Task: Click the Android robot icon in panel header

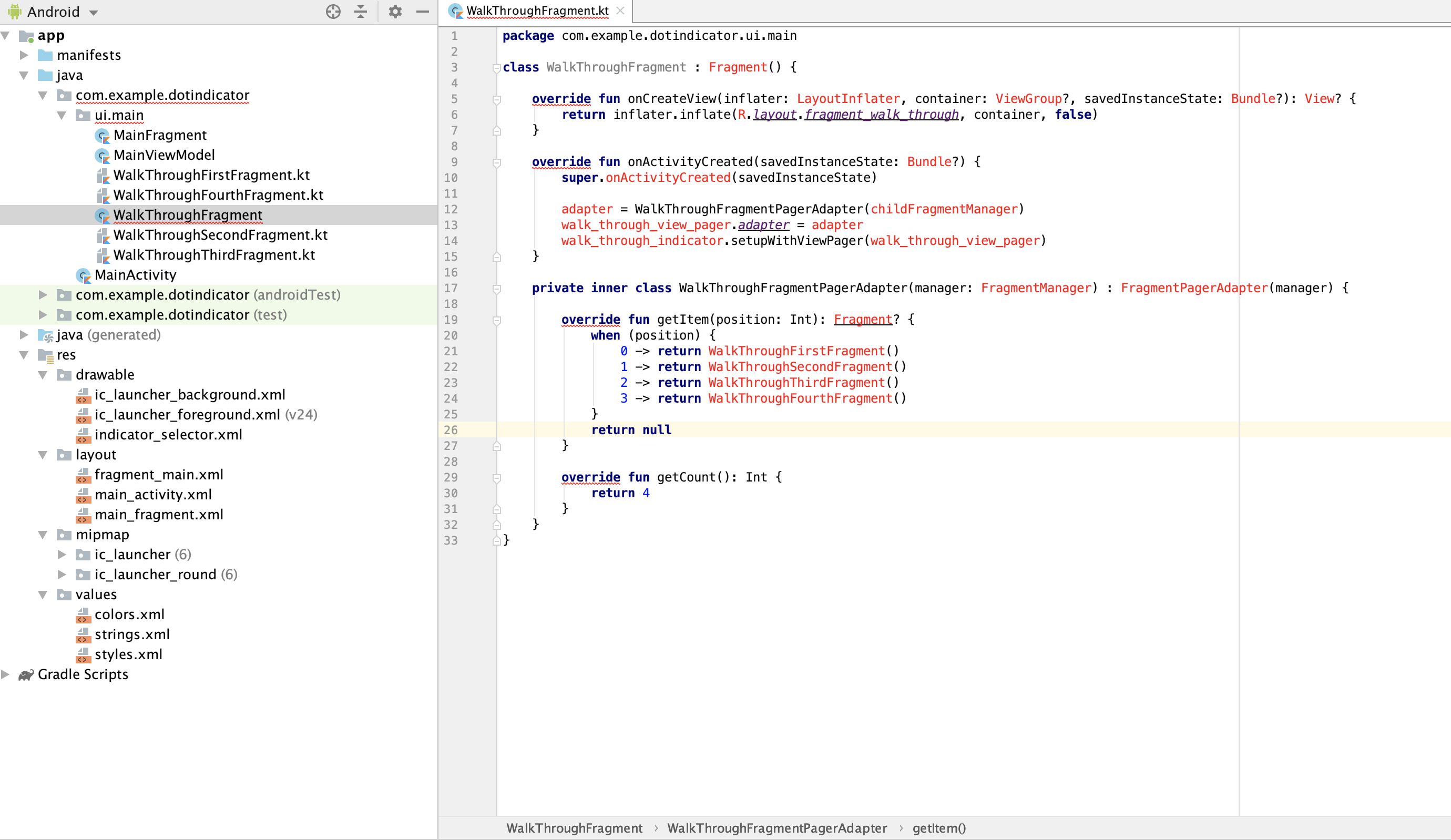Action: (14, 12)
